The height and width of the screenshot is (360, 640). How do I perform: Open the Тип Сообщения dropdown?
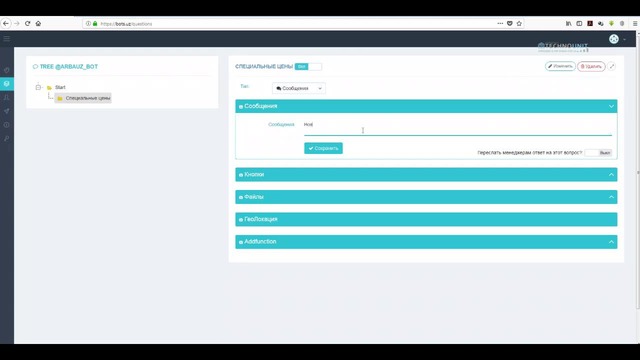299,88
